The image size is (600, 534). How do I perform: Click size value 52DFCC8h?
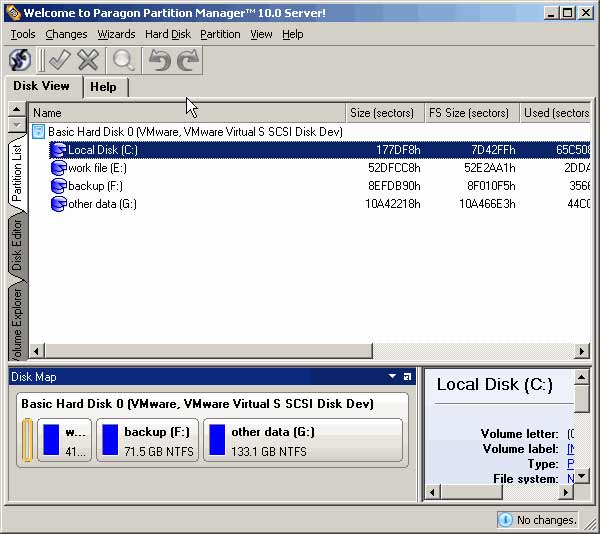394,168
